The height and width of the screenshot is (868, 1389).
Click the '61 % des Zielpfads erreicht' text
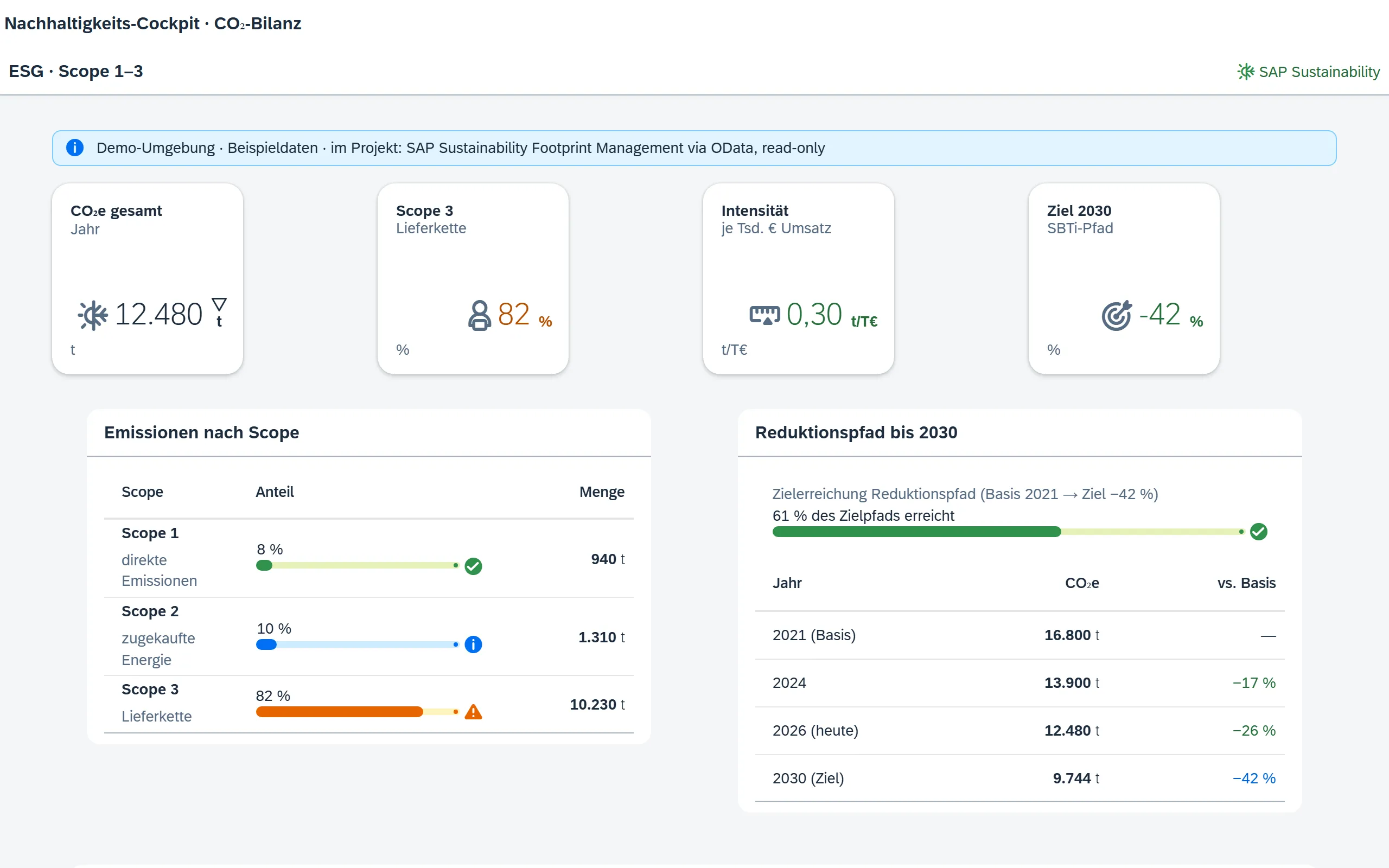(863, 515)
